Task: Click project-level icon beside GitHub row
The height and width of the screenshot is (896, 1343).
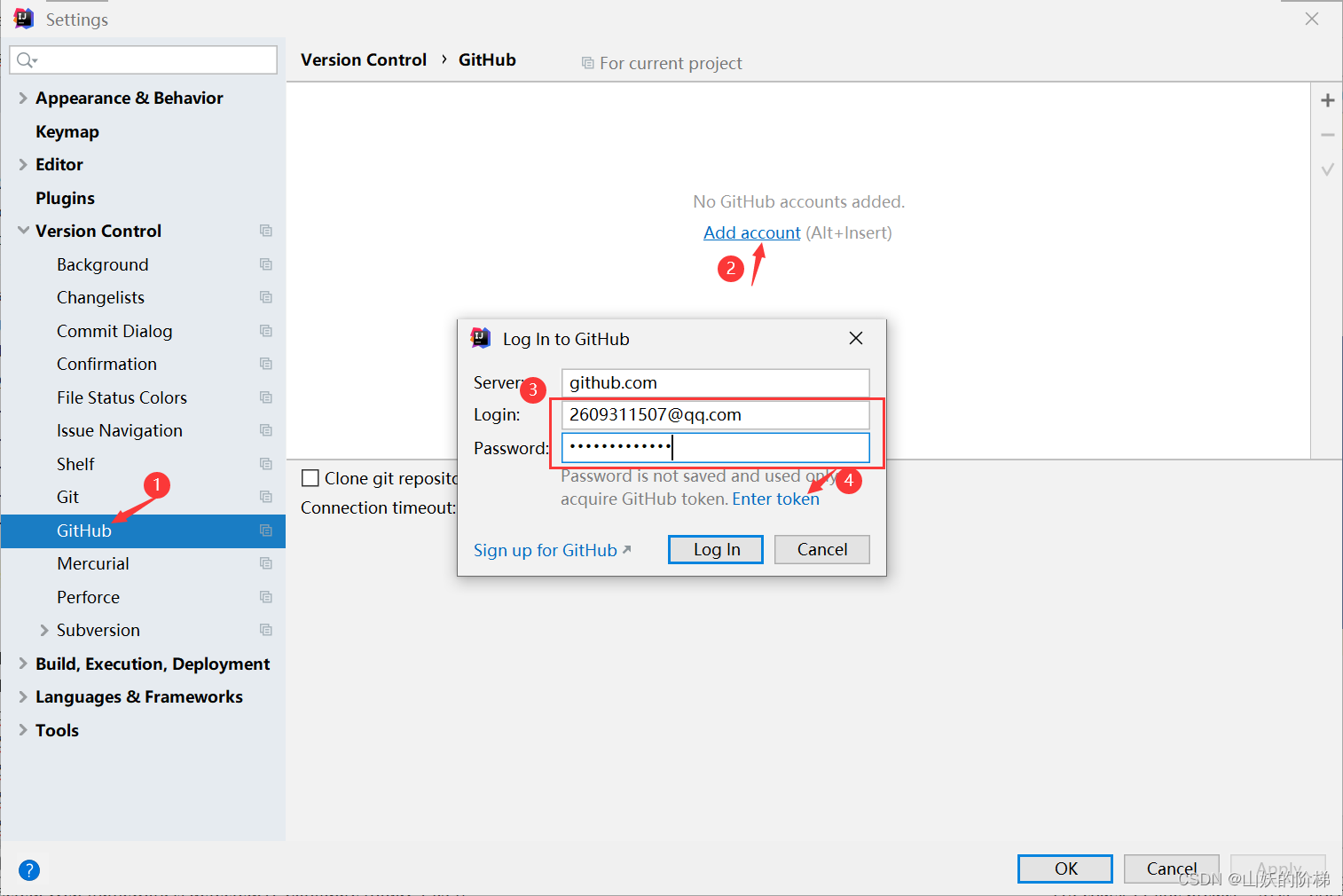Action: [265, 531]
